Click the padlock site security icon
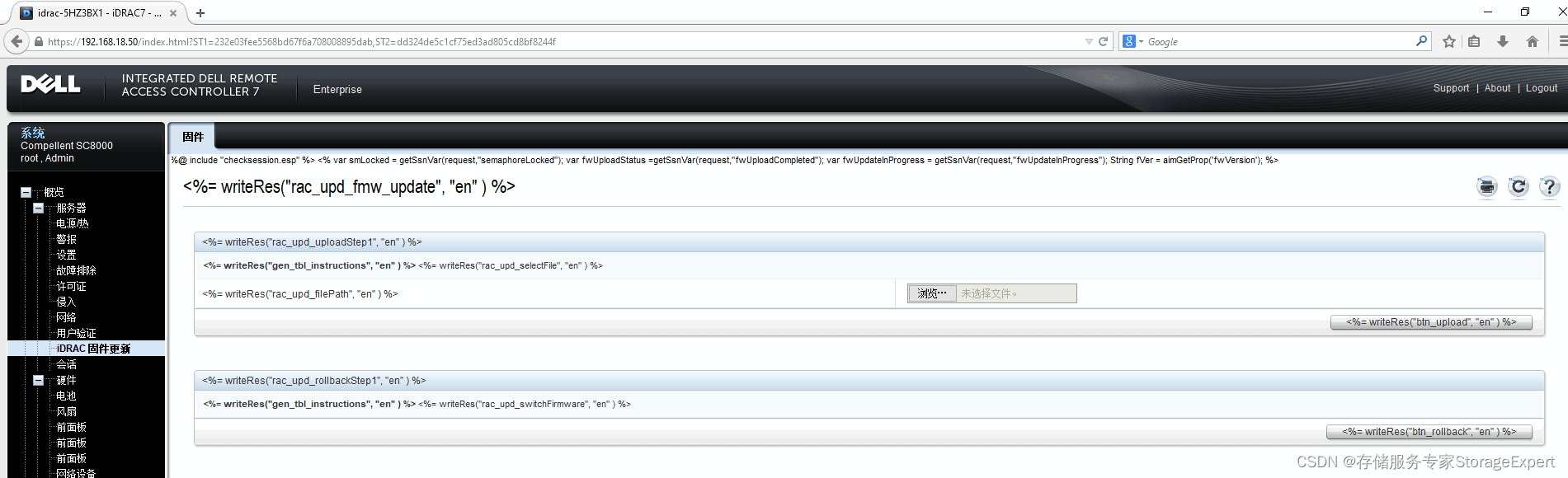This screenshot has height=478, width=1568. click(38, 41)
